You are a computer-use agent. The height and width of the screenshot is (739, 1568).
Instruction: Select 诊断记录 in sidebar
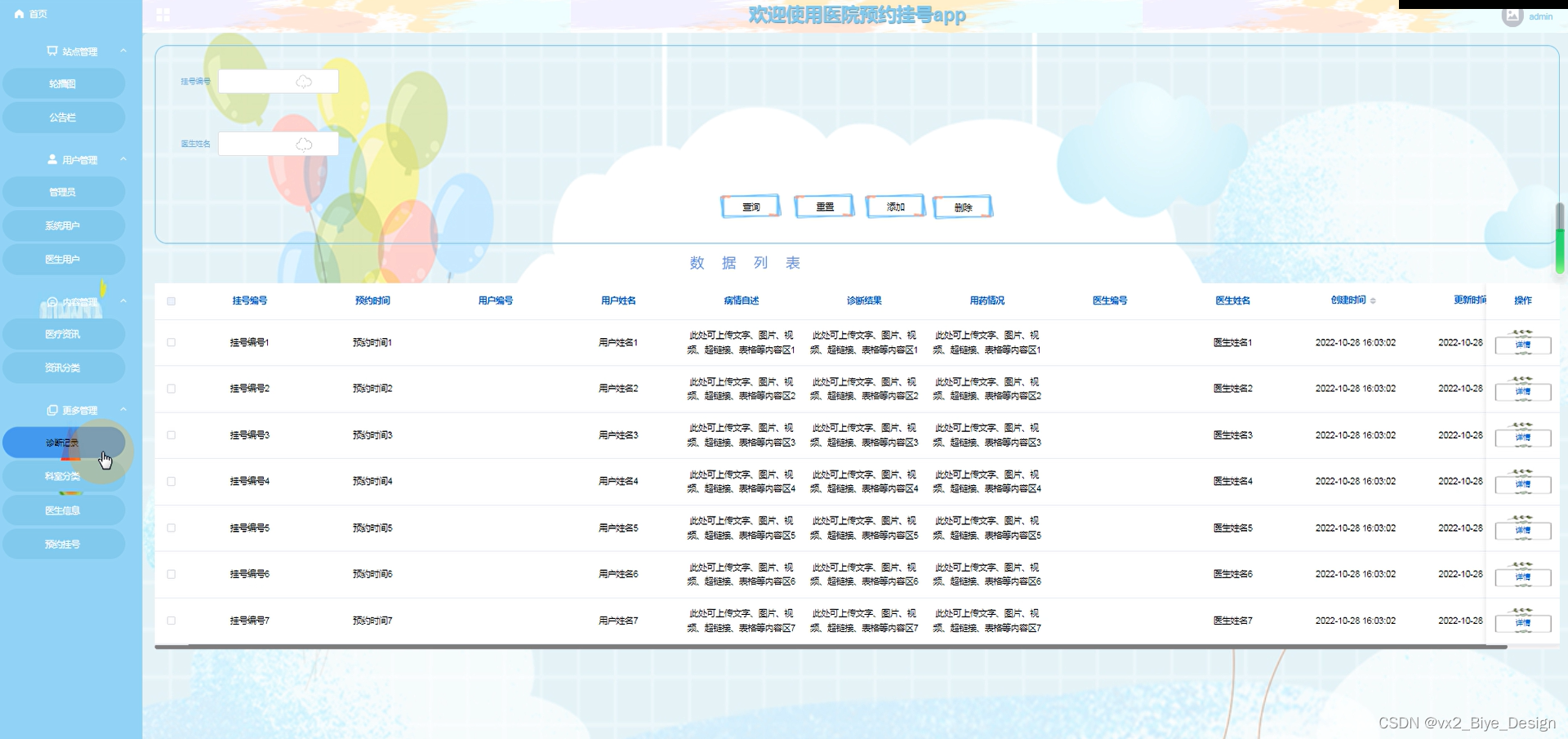64,443
